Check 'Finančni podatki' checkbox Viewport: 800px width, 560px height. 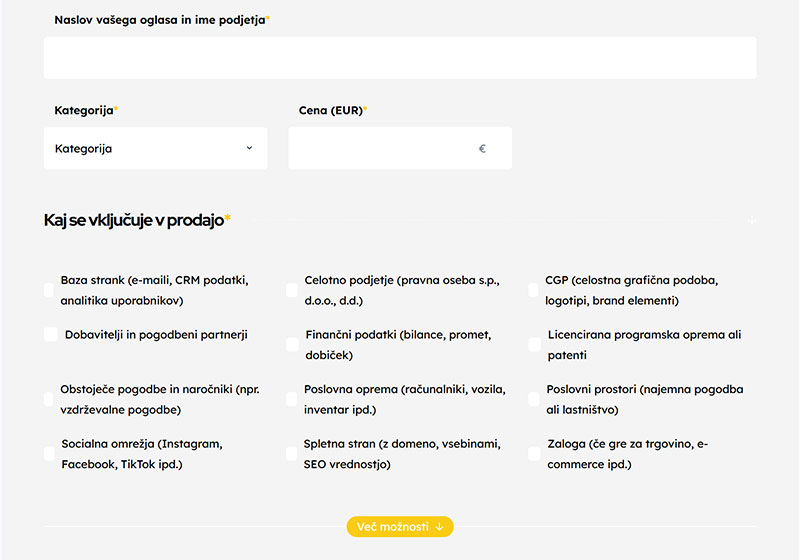[x=292, y=345]
